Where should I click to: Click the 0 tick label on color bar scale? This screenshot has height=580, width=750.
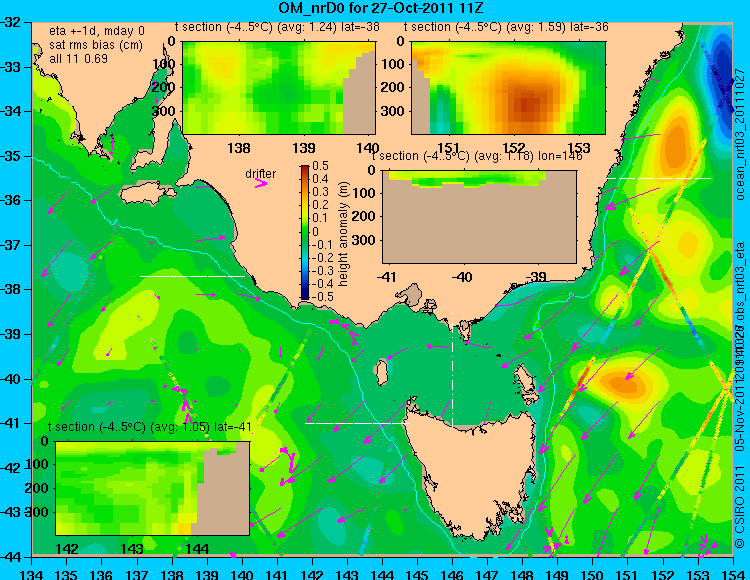315,231
